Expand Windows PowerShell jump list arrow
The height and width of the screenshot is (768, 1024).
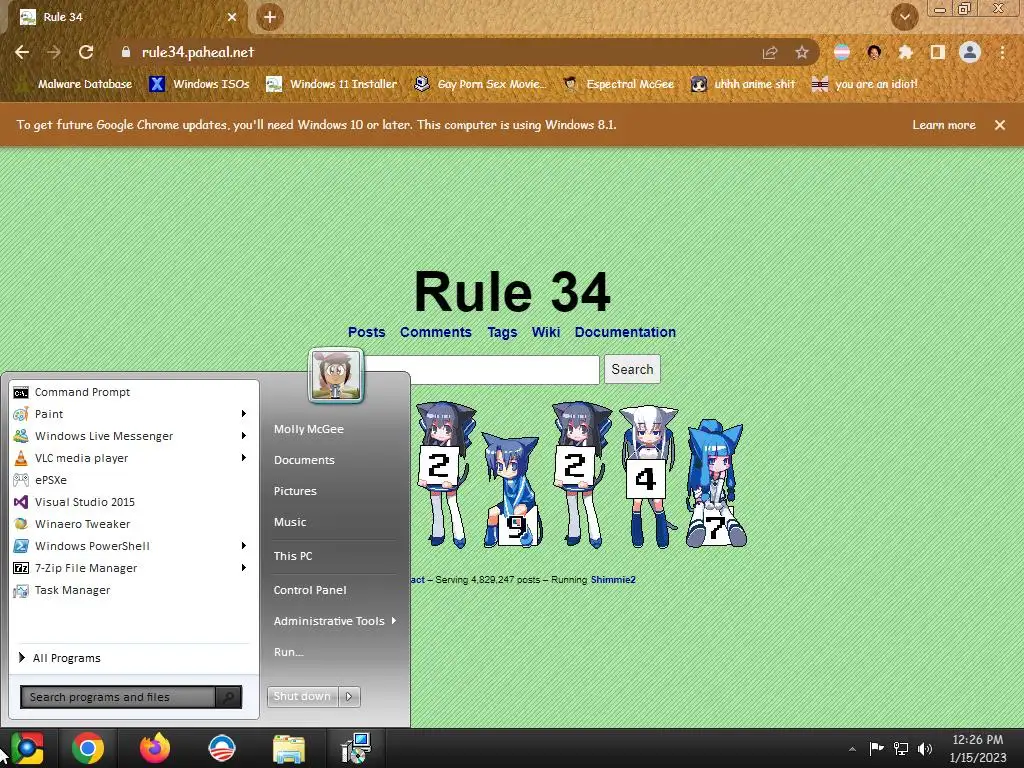[x=244, y=546]
